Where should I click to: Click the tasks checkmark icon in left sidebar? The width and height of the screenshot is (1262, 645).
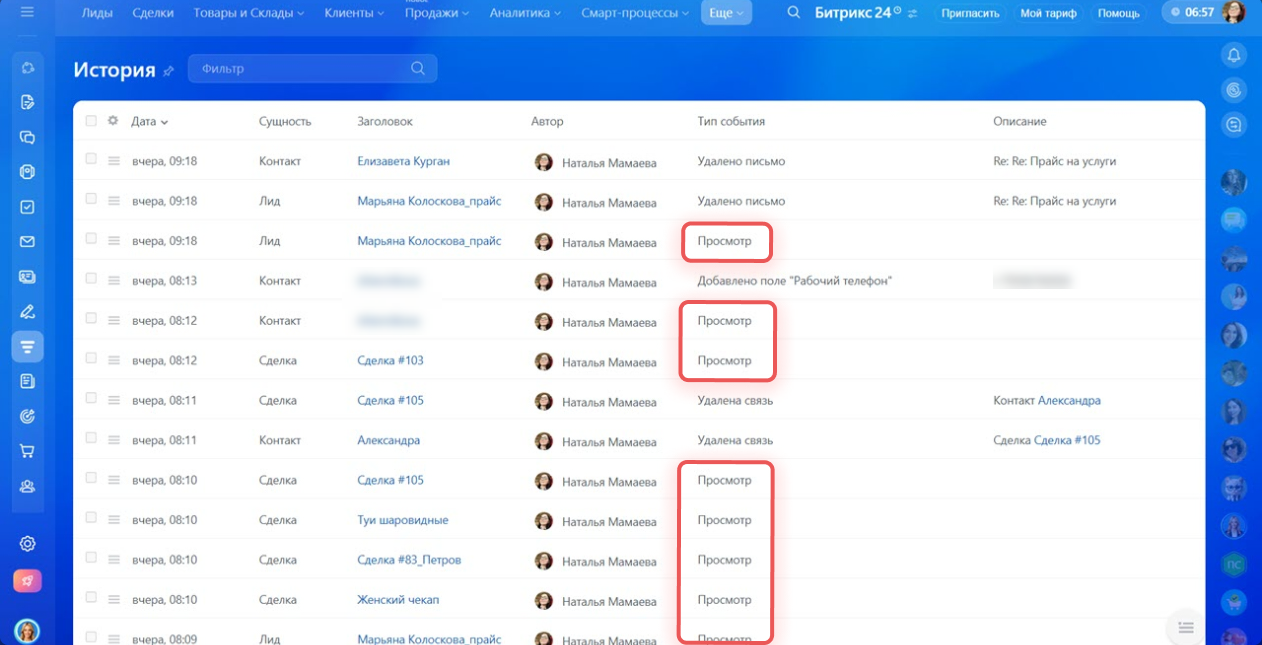28,207
